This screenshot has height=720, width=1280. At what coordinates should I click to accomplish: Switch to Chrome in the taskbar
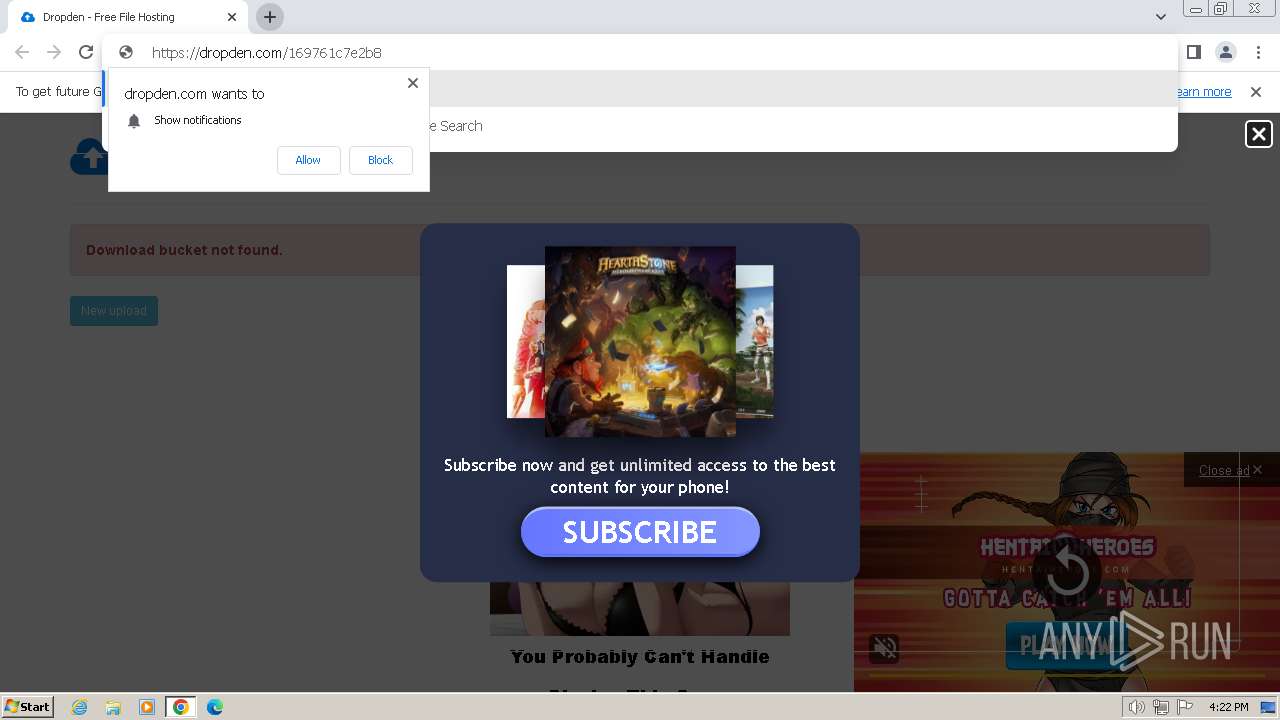[181, 707]
